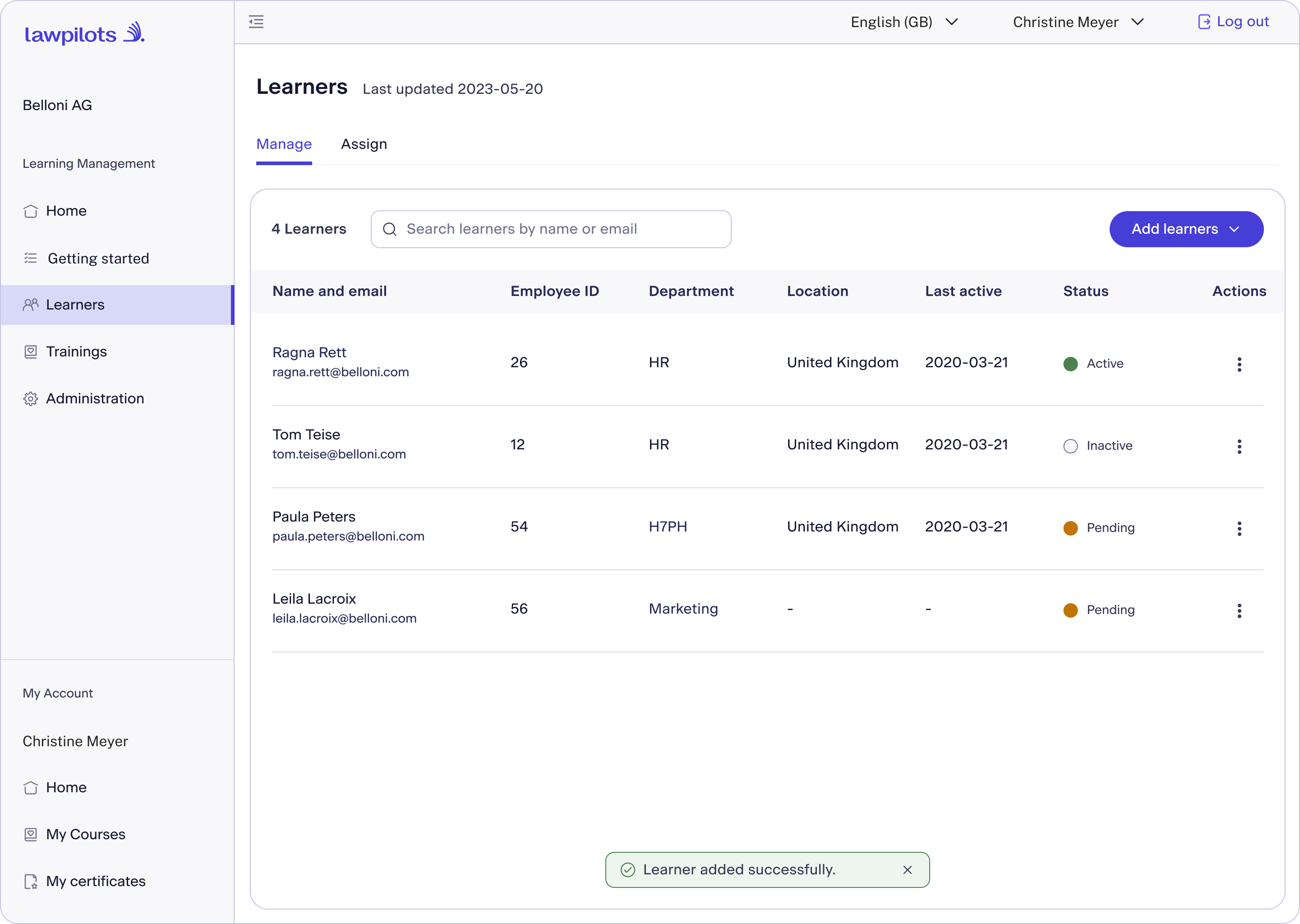Click the Home house icon under Learning Management
This screenshot has height=924, width=1300.
(31, 211)
